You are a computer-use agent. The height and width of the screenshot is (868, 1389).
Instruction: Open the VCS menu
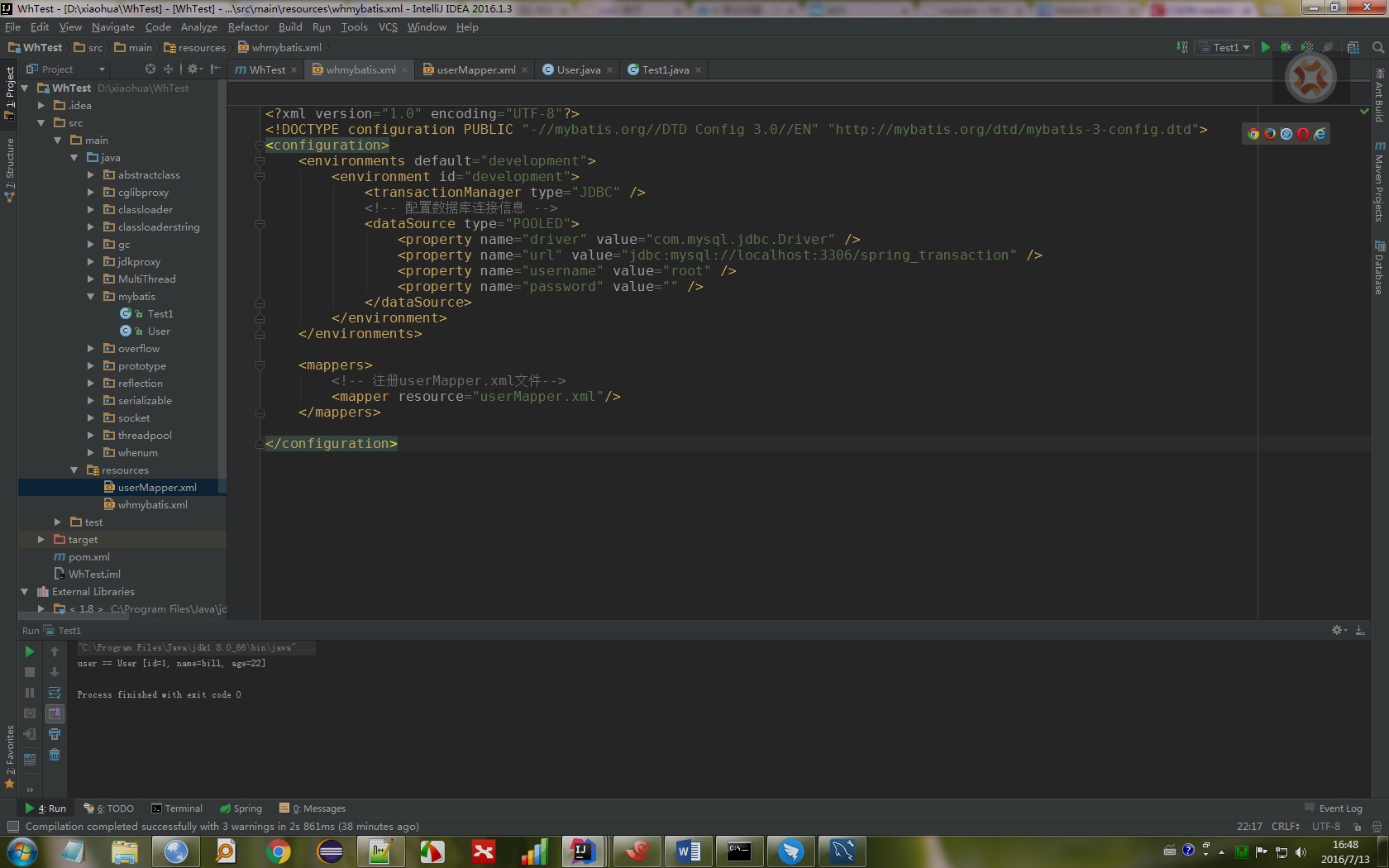388,27
